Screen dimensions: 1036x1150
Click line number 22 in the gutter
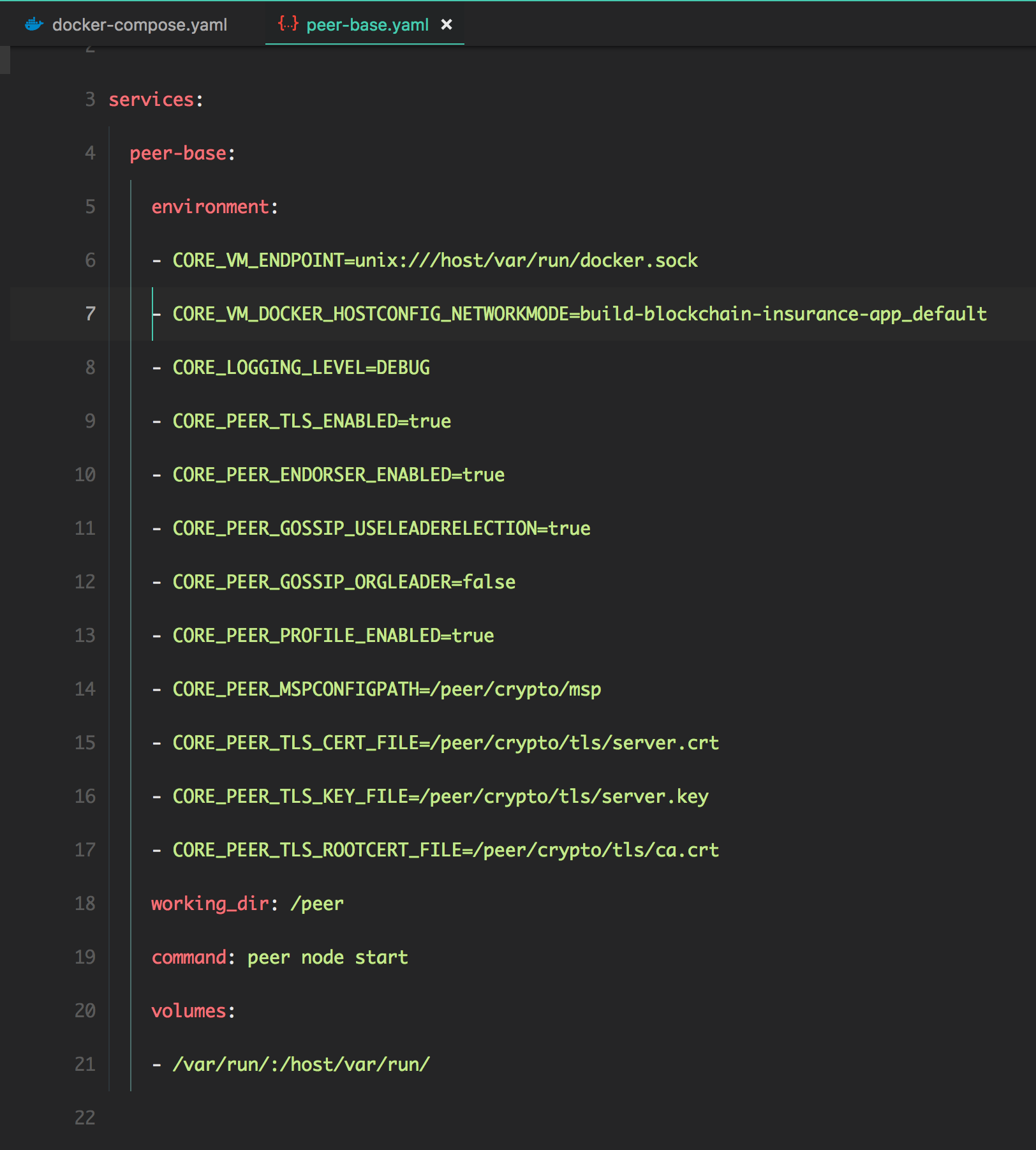[x=85, y=1118]
